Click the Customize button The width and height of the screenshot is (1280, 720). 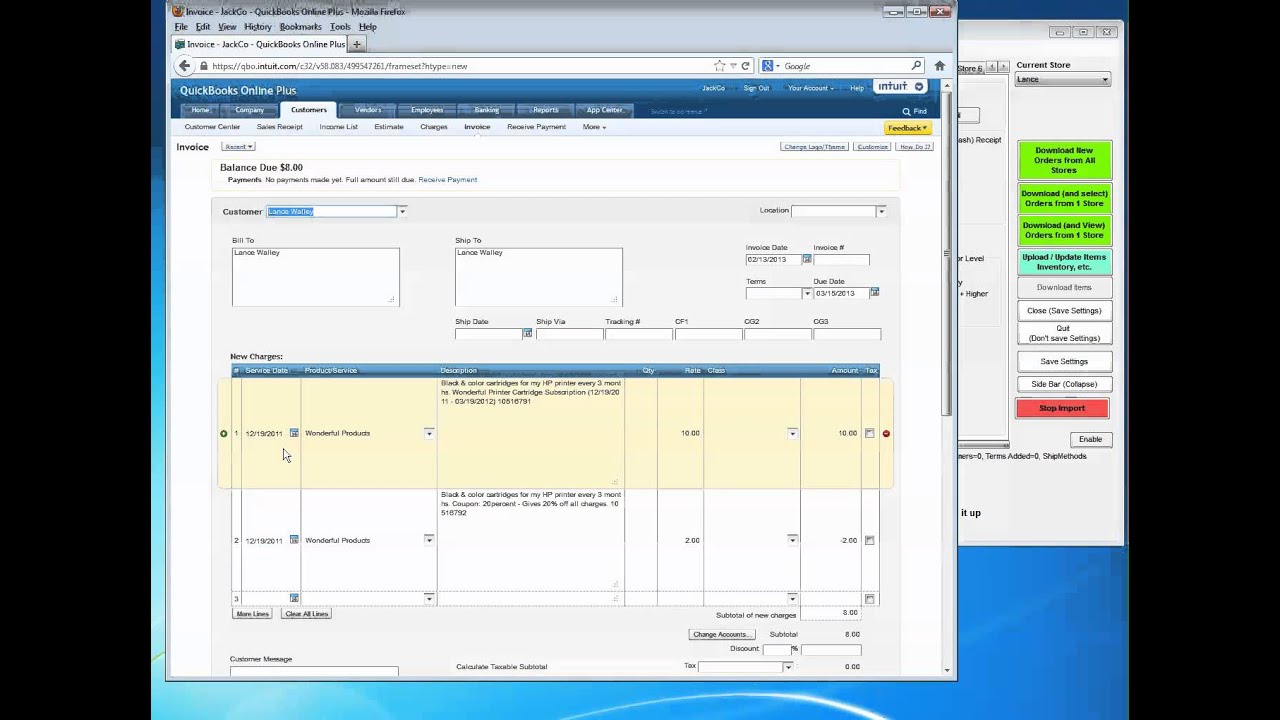click(x=872, y=147)
